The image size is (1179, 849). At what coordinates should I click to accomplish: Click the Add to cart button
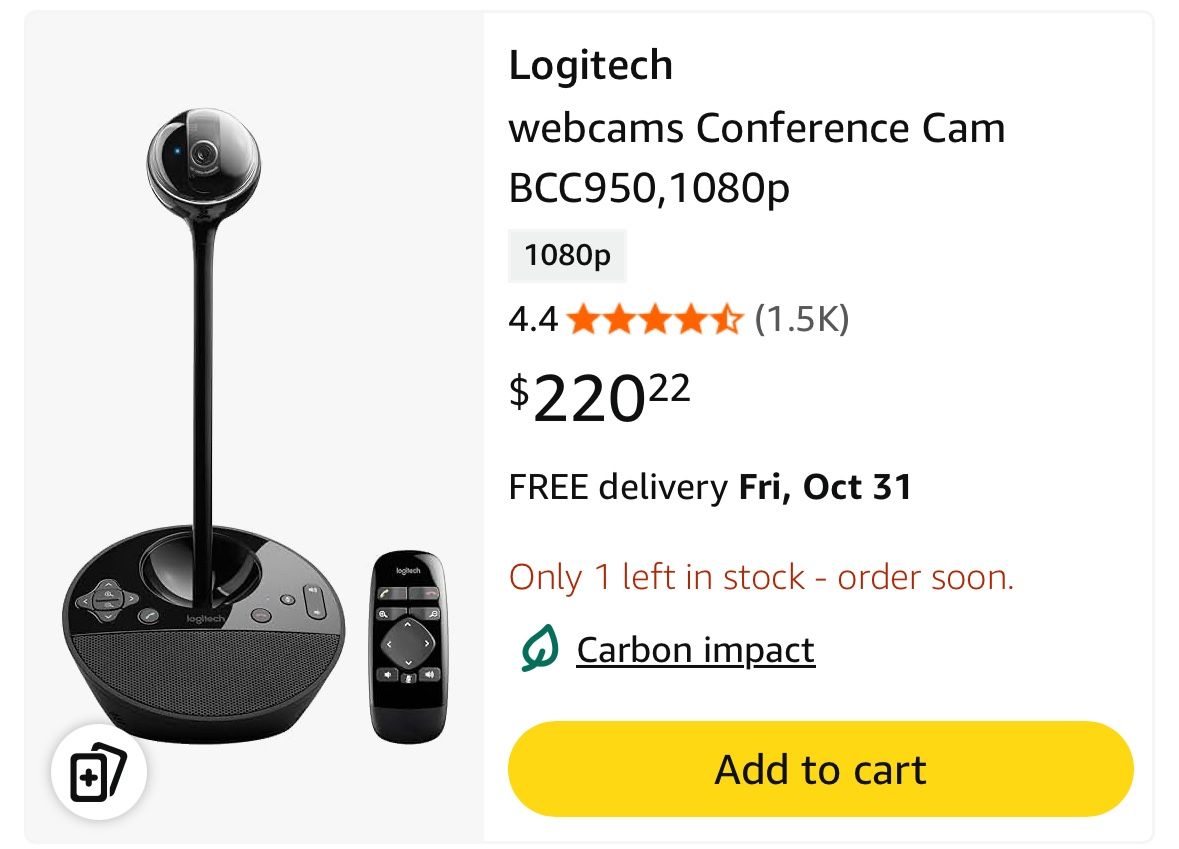(x=820, y=769)
